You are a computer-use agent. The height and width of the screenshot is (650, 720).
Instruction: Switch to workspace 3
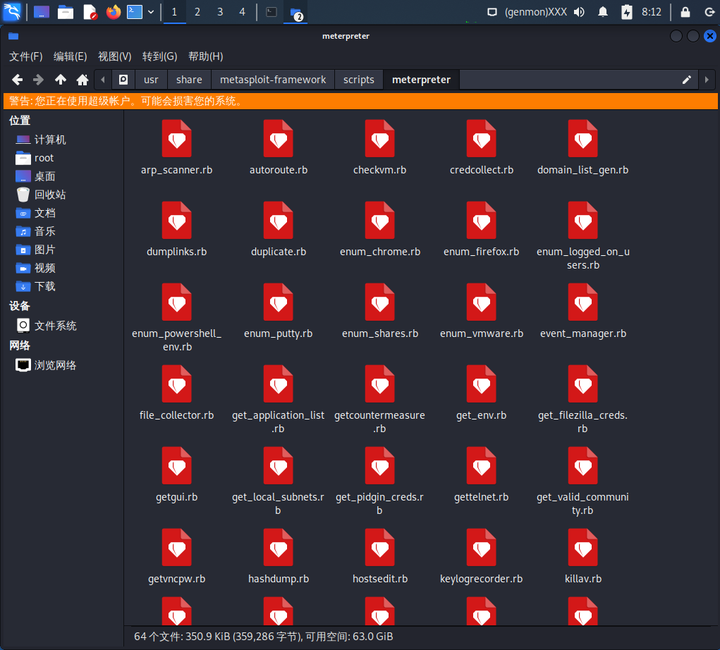click(x=220, y=12)
